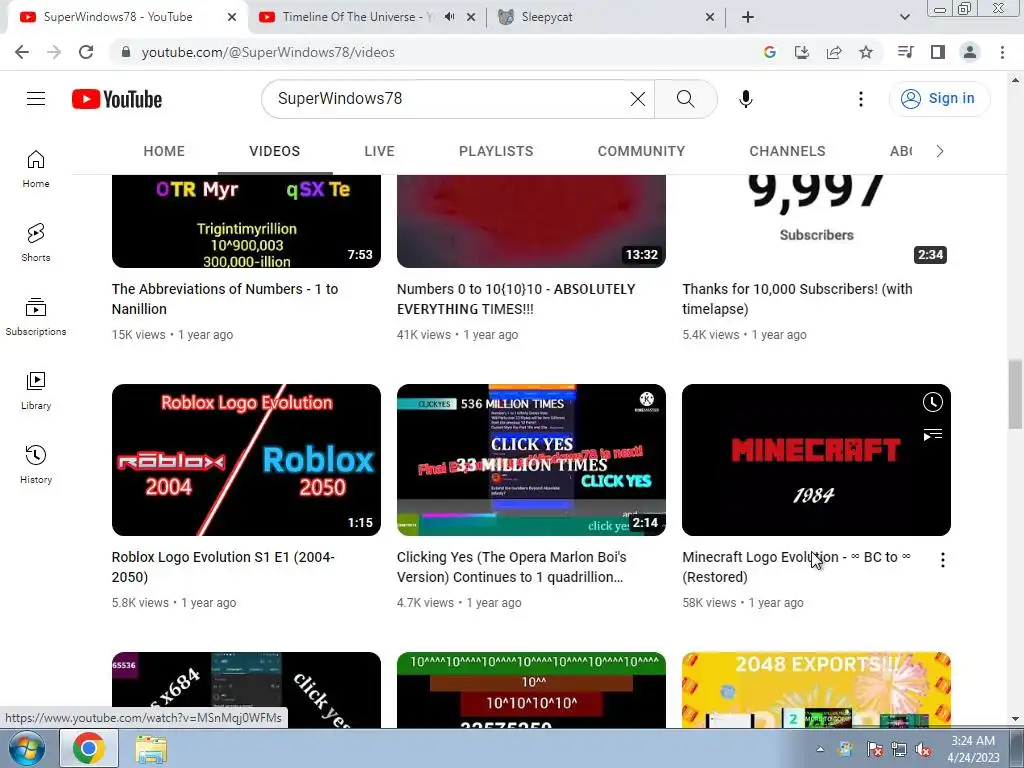Open YouTube settings three-dot menu

(x=860, y=99)
